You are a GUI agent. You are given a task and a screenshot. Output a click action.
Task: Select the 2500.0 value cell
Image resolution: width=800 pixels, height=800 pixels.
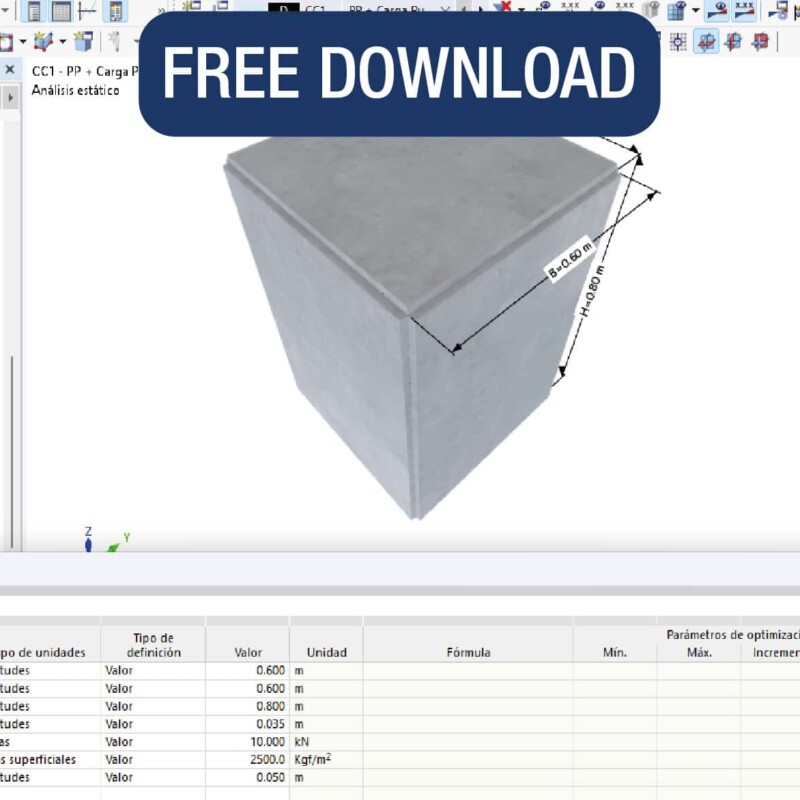247,760
